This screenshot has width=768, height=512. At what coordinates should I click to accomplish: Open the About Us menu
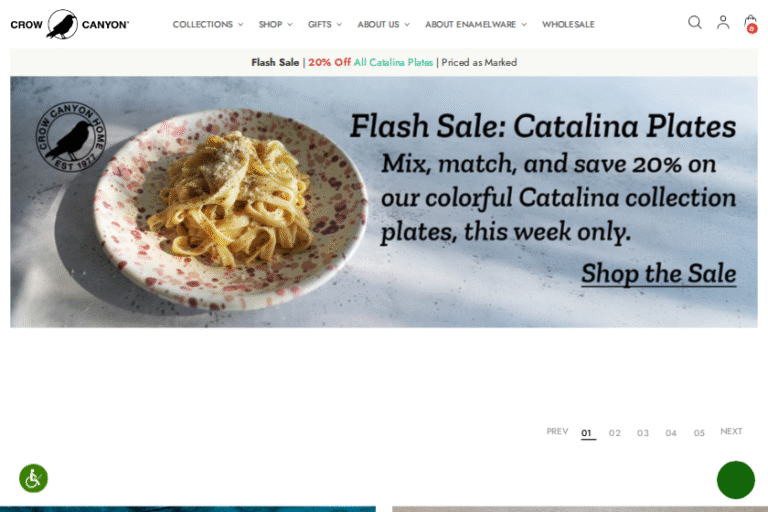point(383,24)
